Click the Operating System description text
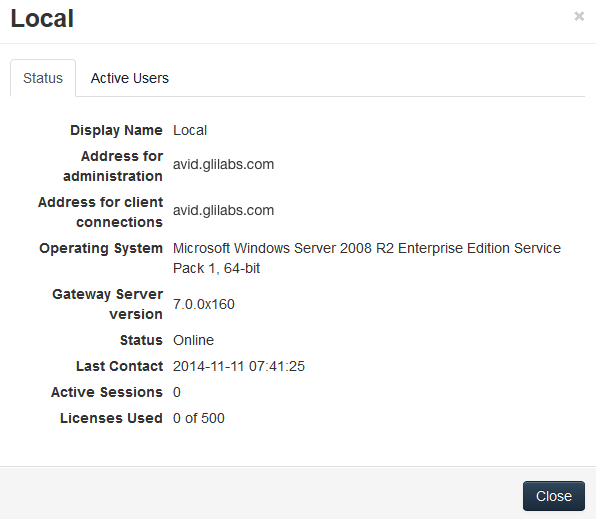 coord(367,258)
